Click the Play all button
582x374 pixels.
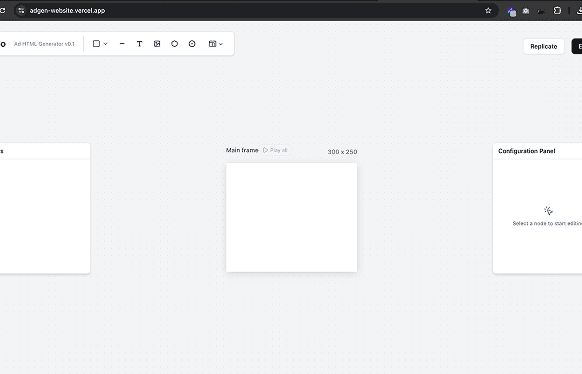pos(275,150)
